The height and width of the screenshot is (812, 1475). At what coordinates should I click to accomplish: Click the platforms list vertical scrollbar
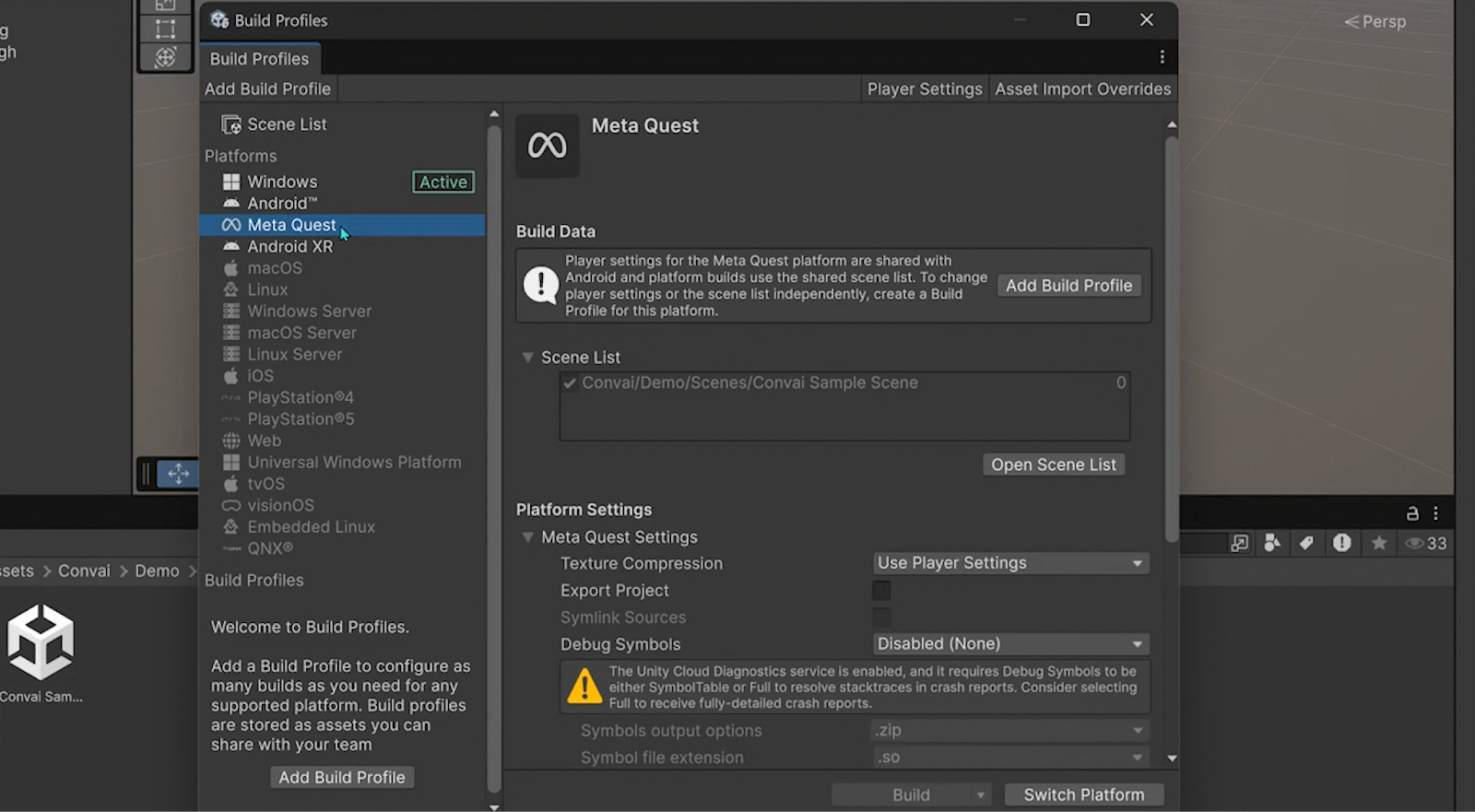[x=494, y=458]
